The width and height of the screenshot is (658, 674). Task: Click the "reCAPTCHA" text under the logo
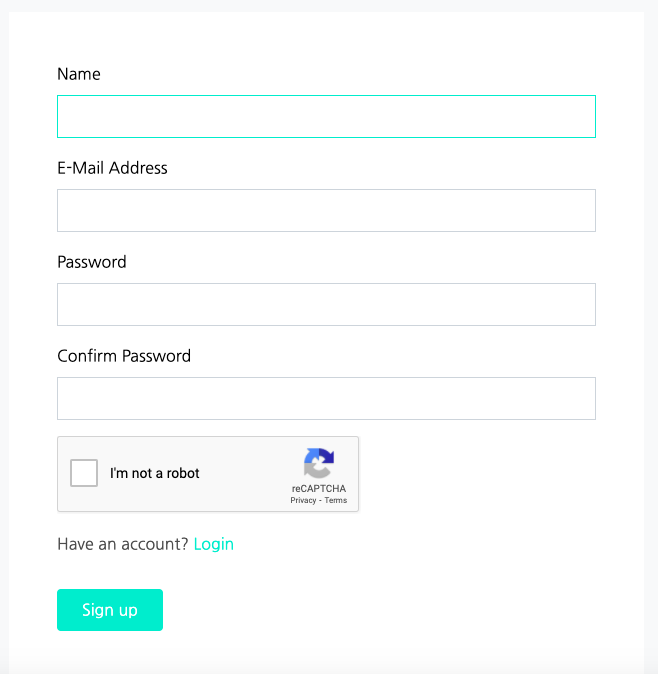[x=319, y=489]
